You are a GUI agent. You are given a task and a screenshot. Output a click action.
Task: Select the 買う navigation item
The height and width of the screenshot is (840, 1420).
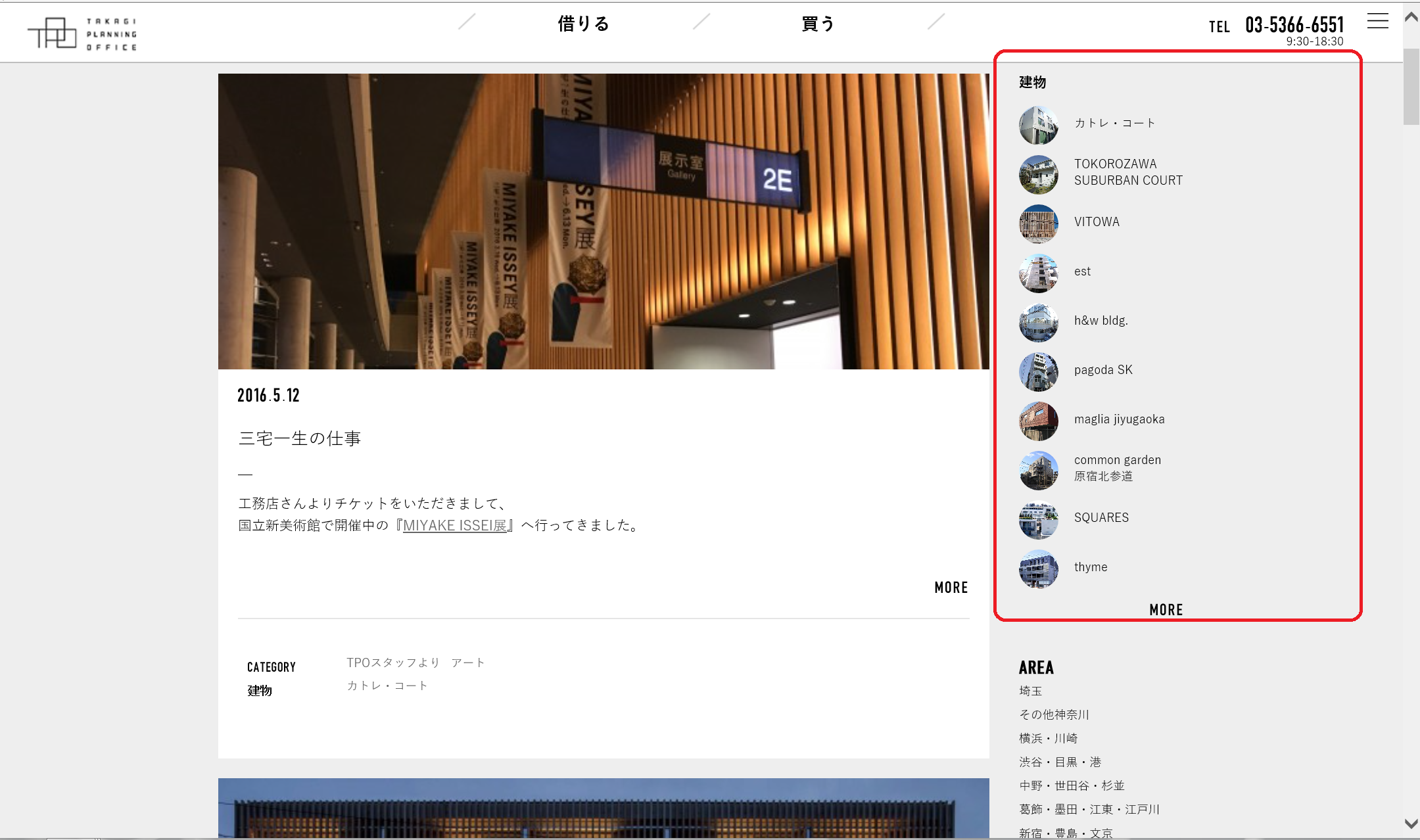pyautogui.click(x=818, y=24)
